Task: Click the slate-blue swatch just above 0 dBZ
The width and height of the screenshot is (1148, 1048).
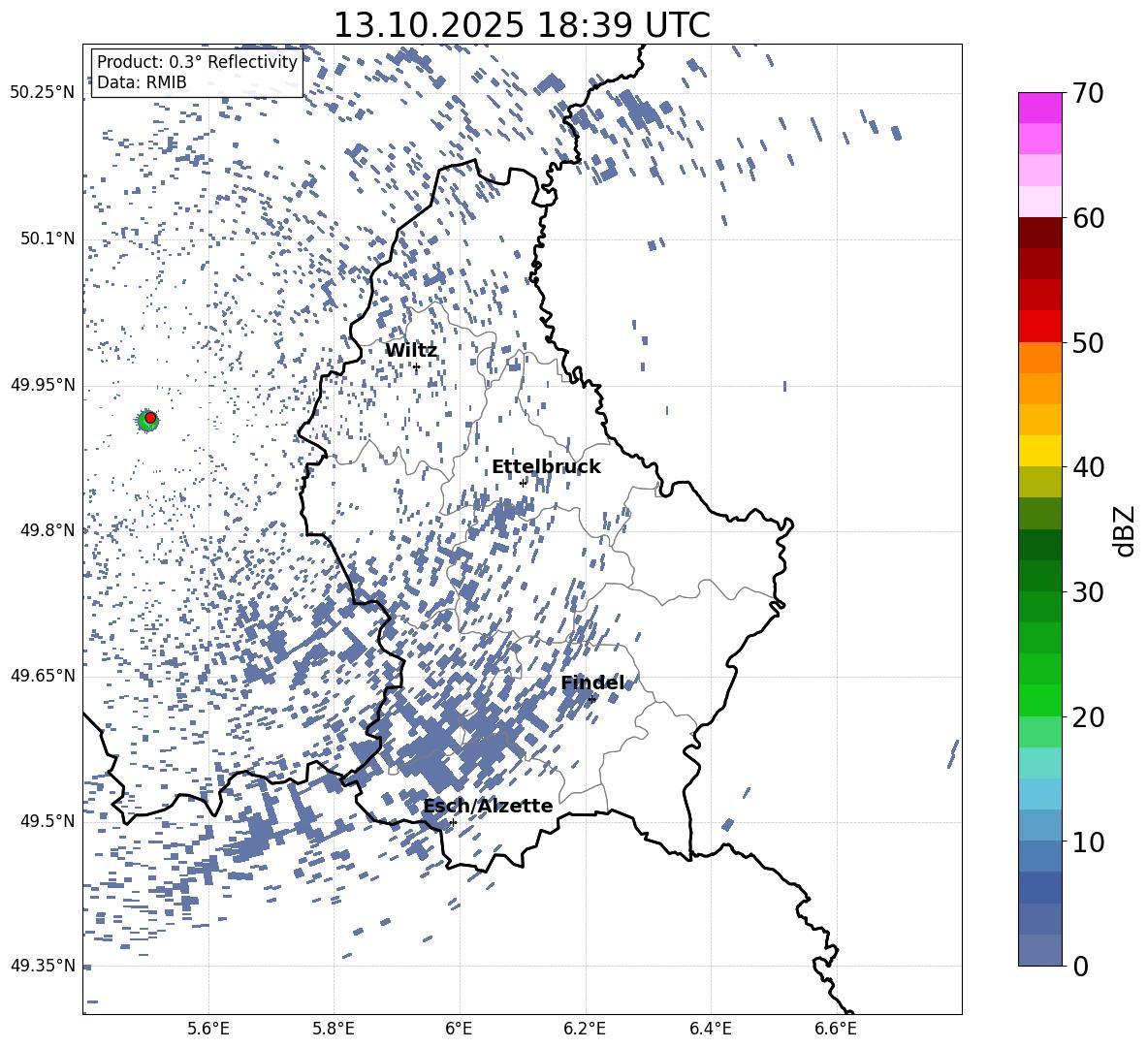Action: point(1040,950)
